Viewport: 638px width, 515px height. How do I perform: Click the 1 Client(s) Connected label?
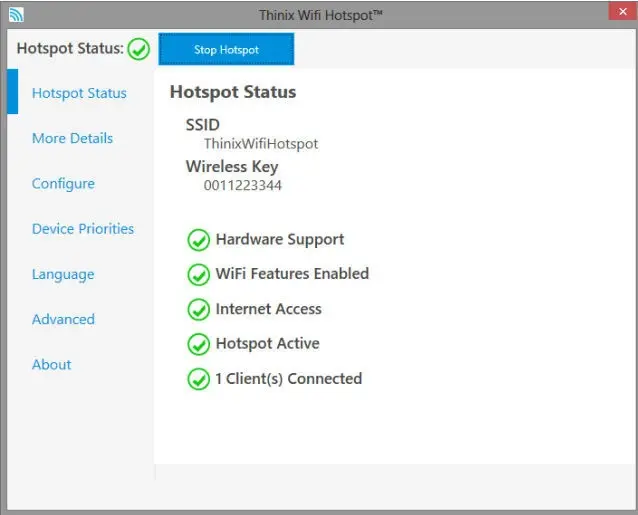tap(288, 379)
